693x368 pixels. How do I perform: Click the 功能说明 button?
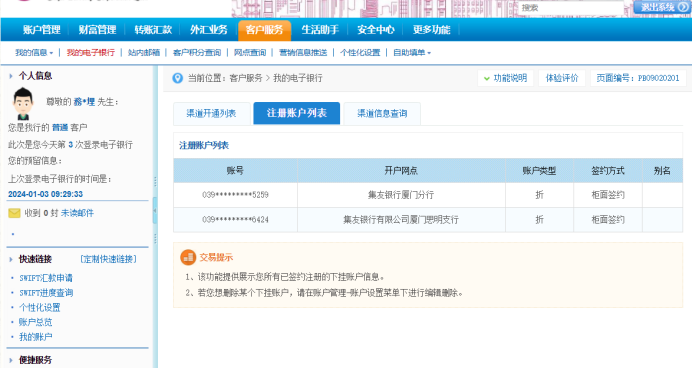(505, 78)
